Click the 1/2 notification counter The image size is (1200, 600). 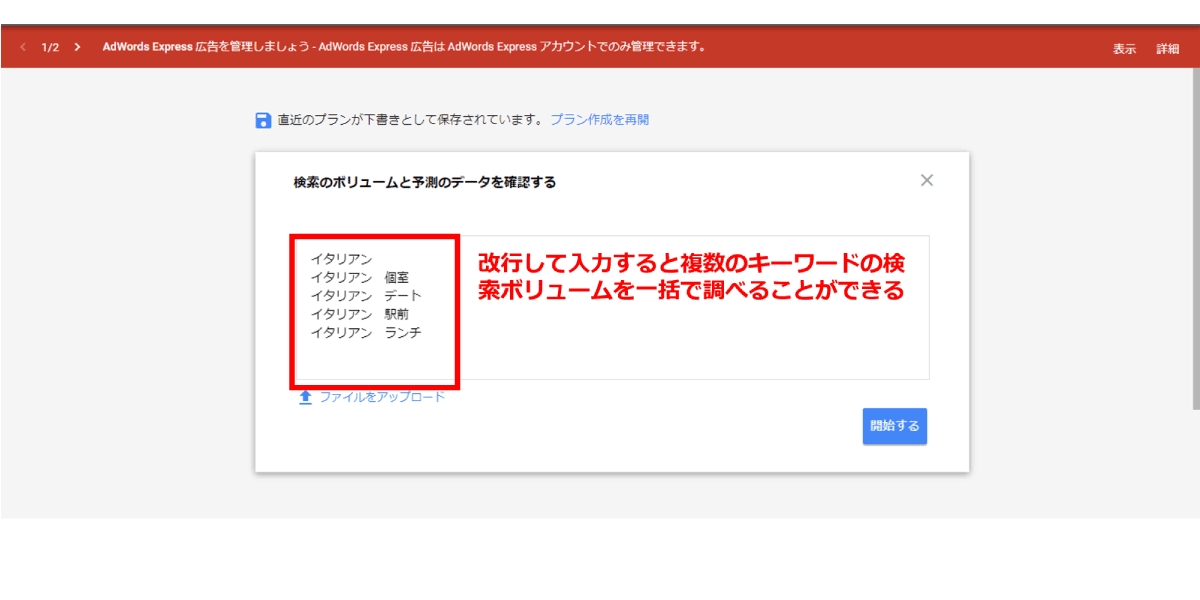pyautogui.click(x=50, y=47)
